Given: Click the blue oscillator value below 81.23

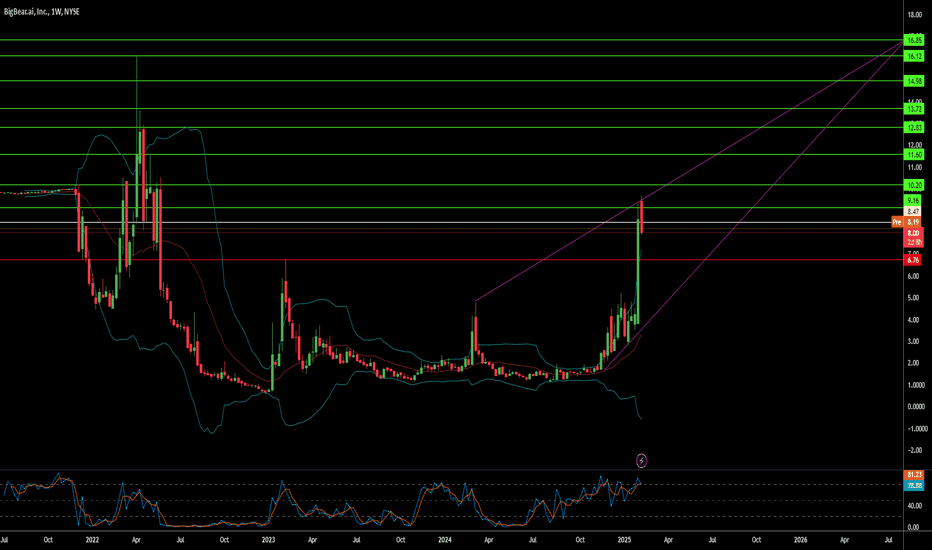Looking at the screenshot, I should [914, 485].
